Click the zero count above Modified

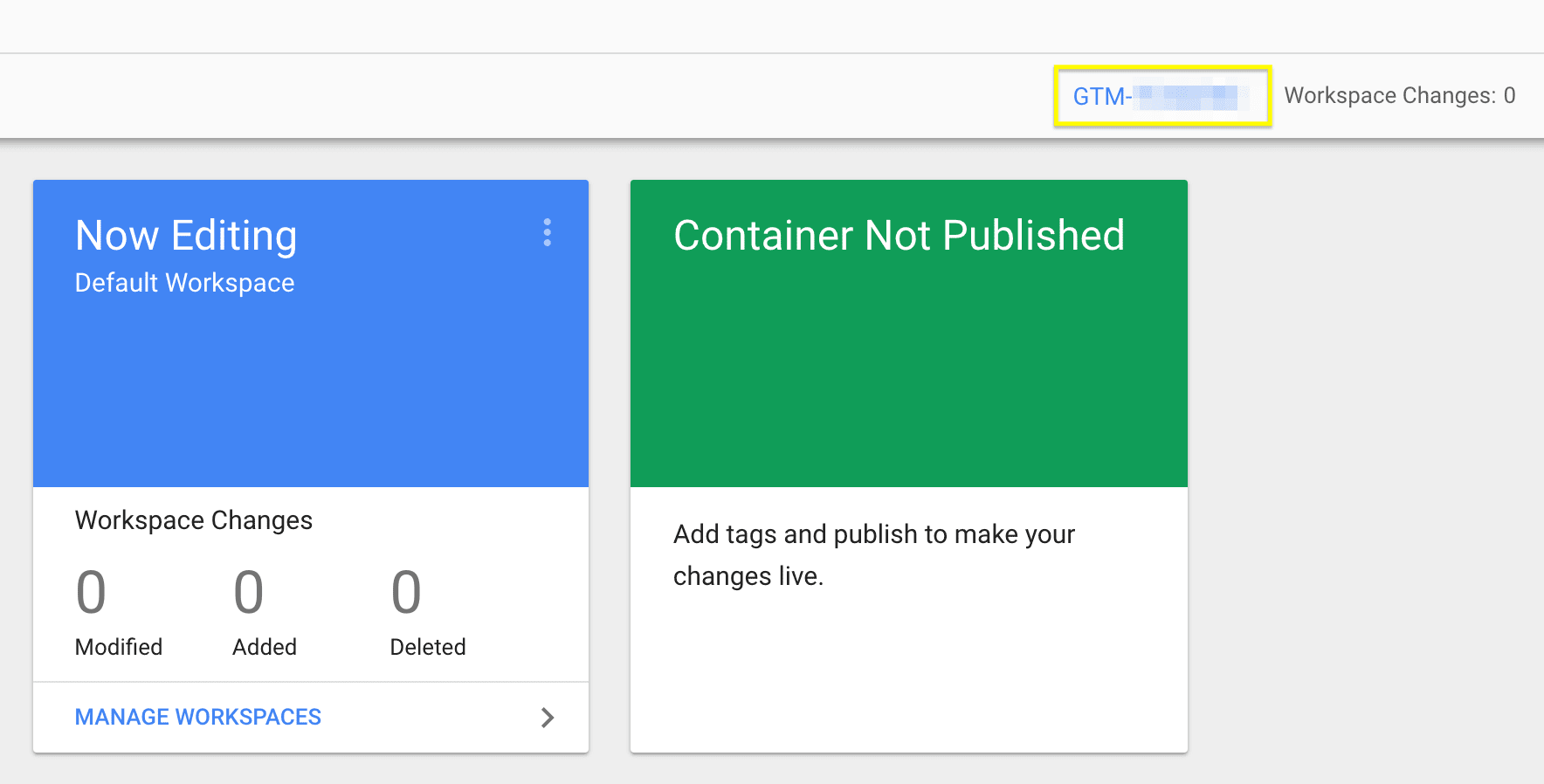click(x=91, y=592)
